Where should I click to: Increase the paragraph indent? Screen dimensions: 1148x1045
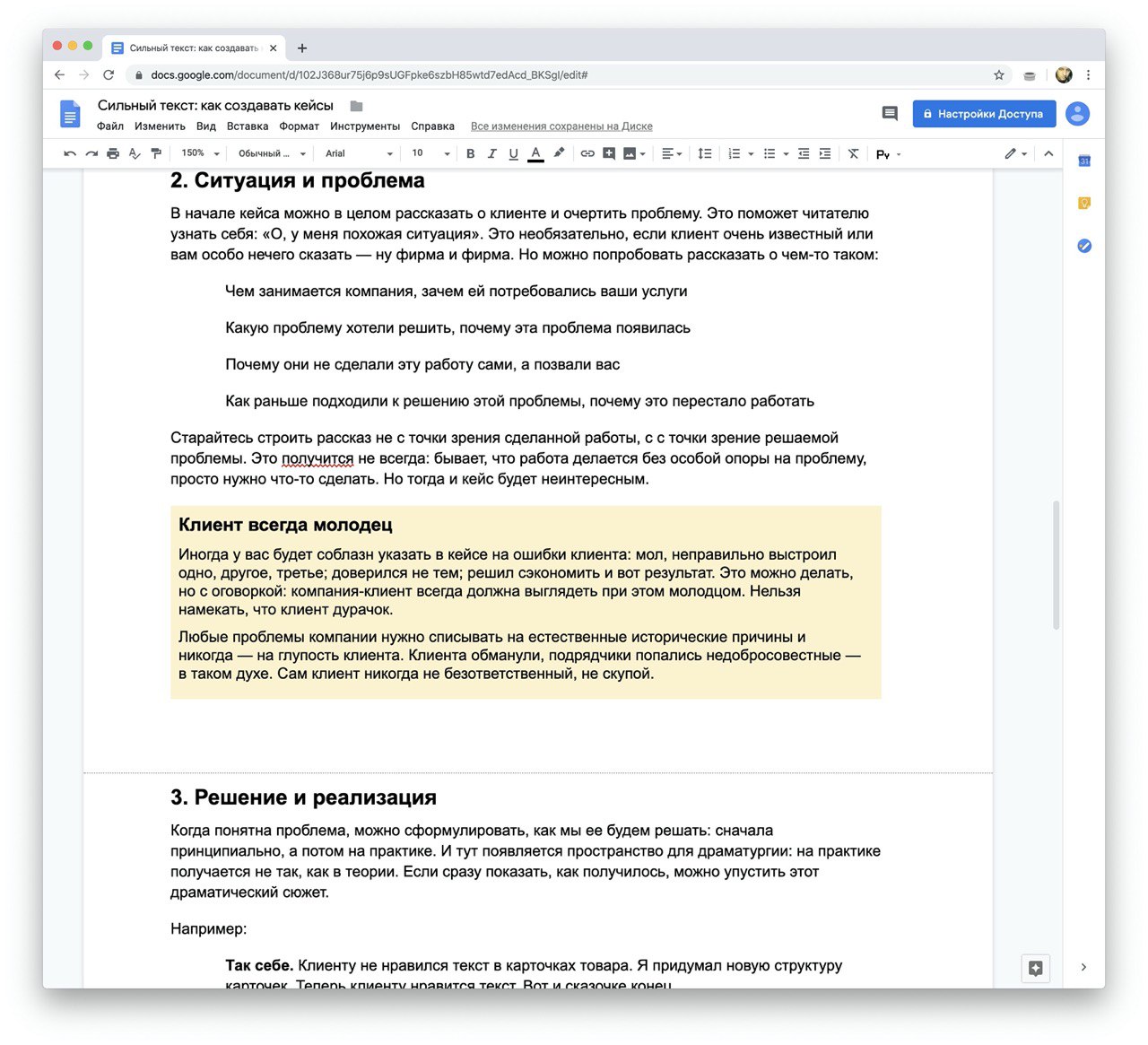tap(825, 153)
